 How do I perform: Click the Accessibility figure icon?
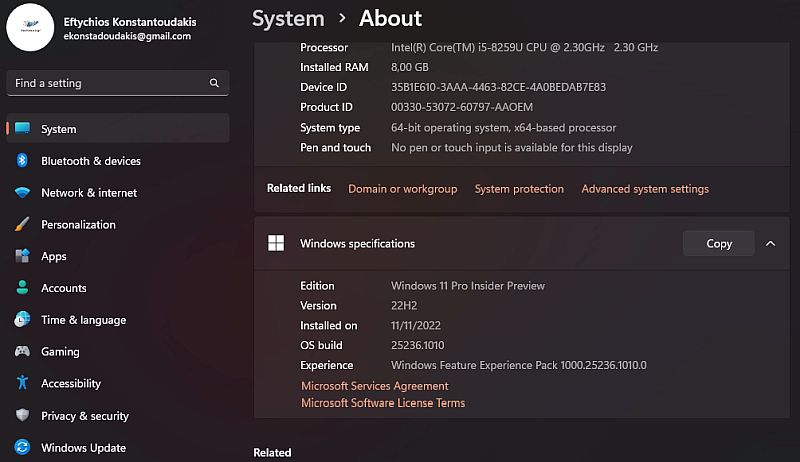click(x=22, y=382)
